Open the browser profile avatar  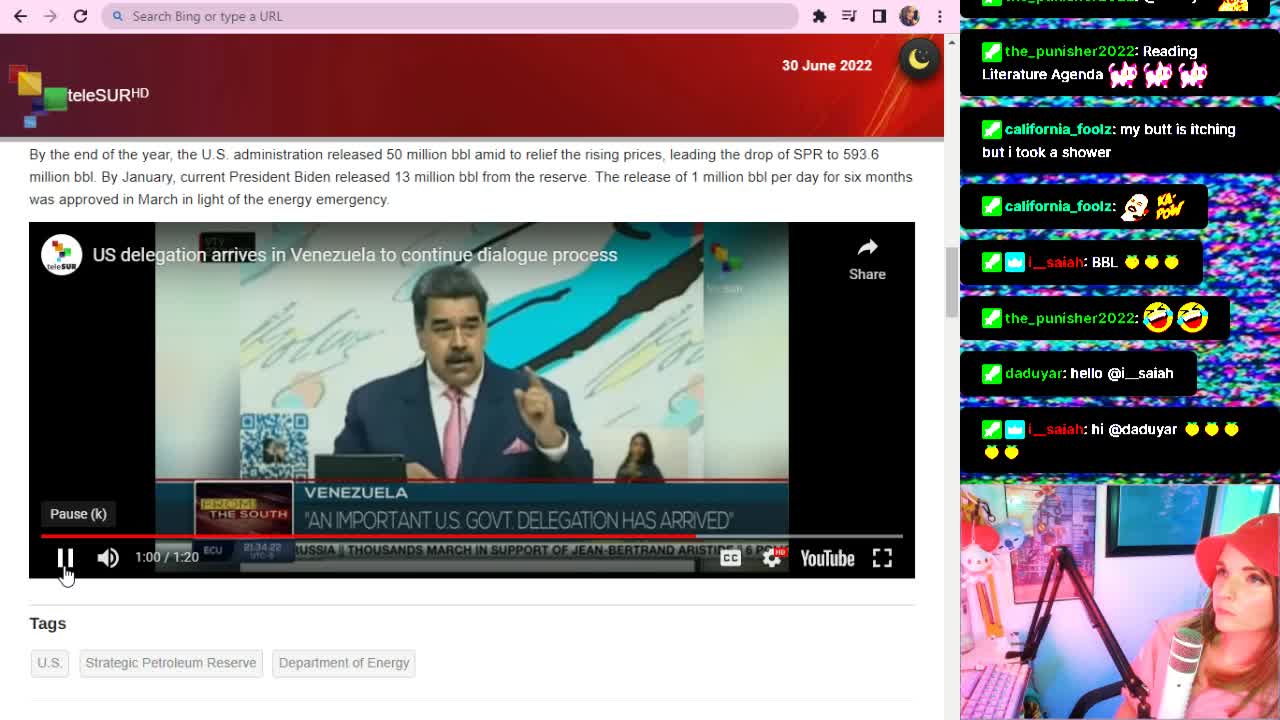coord(909,16)
